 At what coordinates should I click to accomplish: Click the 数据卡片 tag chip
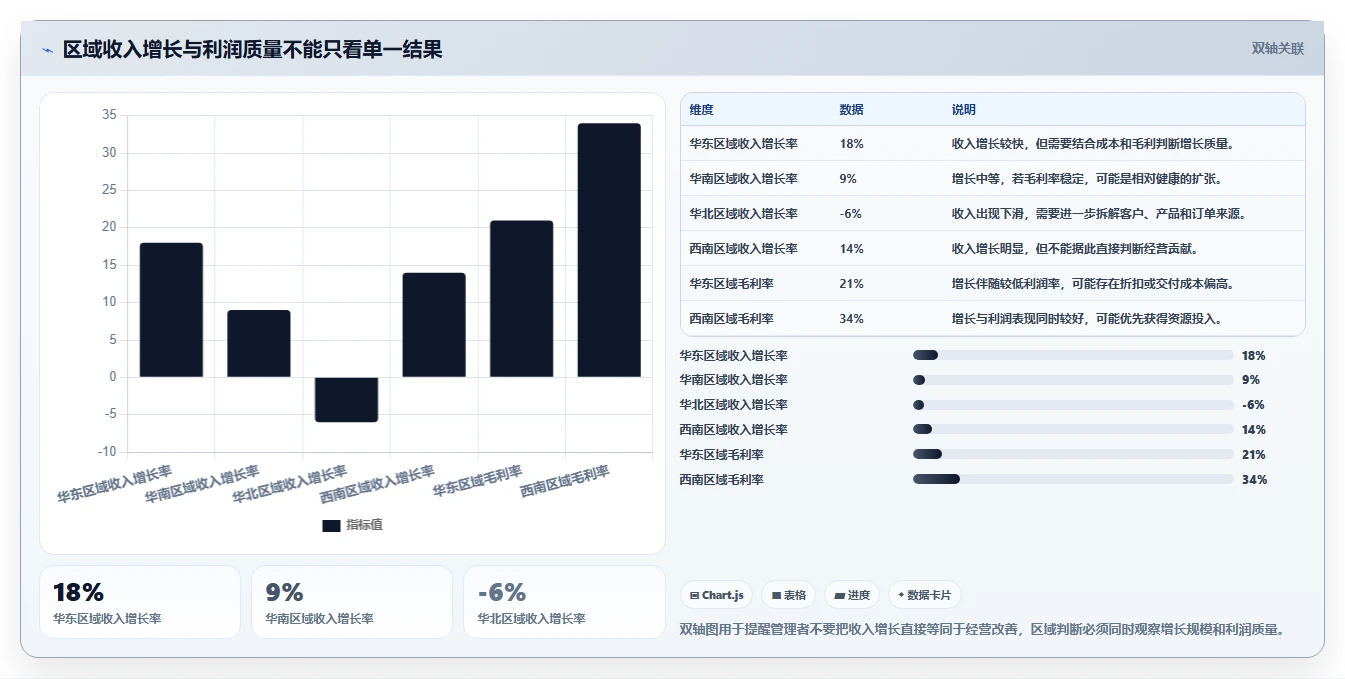[925, 595]
